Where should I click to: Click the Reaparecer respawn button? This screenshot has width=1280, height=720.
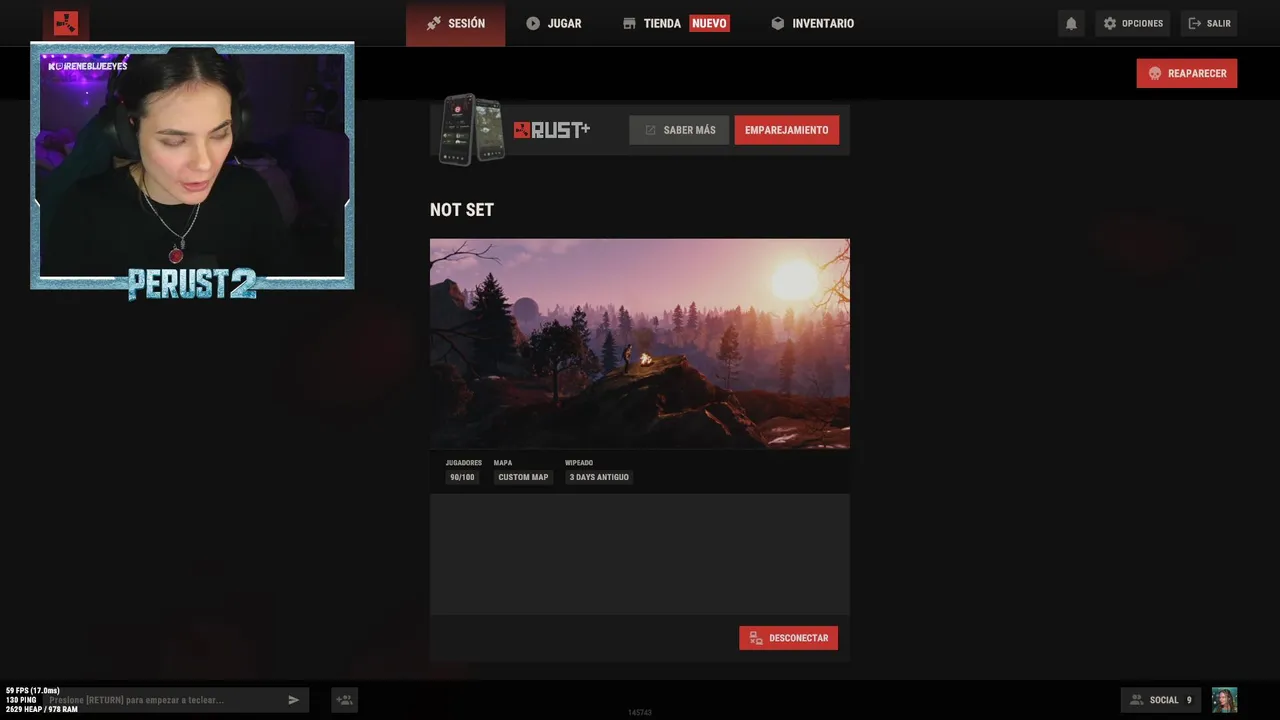tap(1186, 73)
